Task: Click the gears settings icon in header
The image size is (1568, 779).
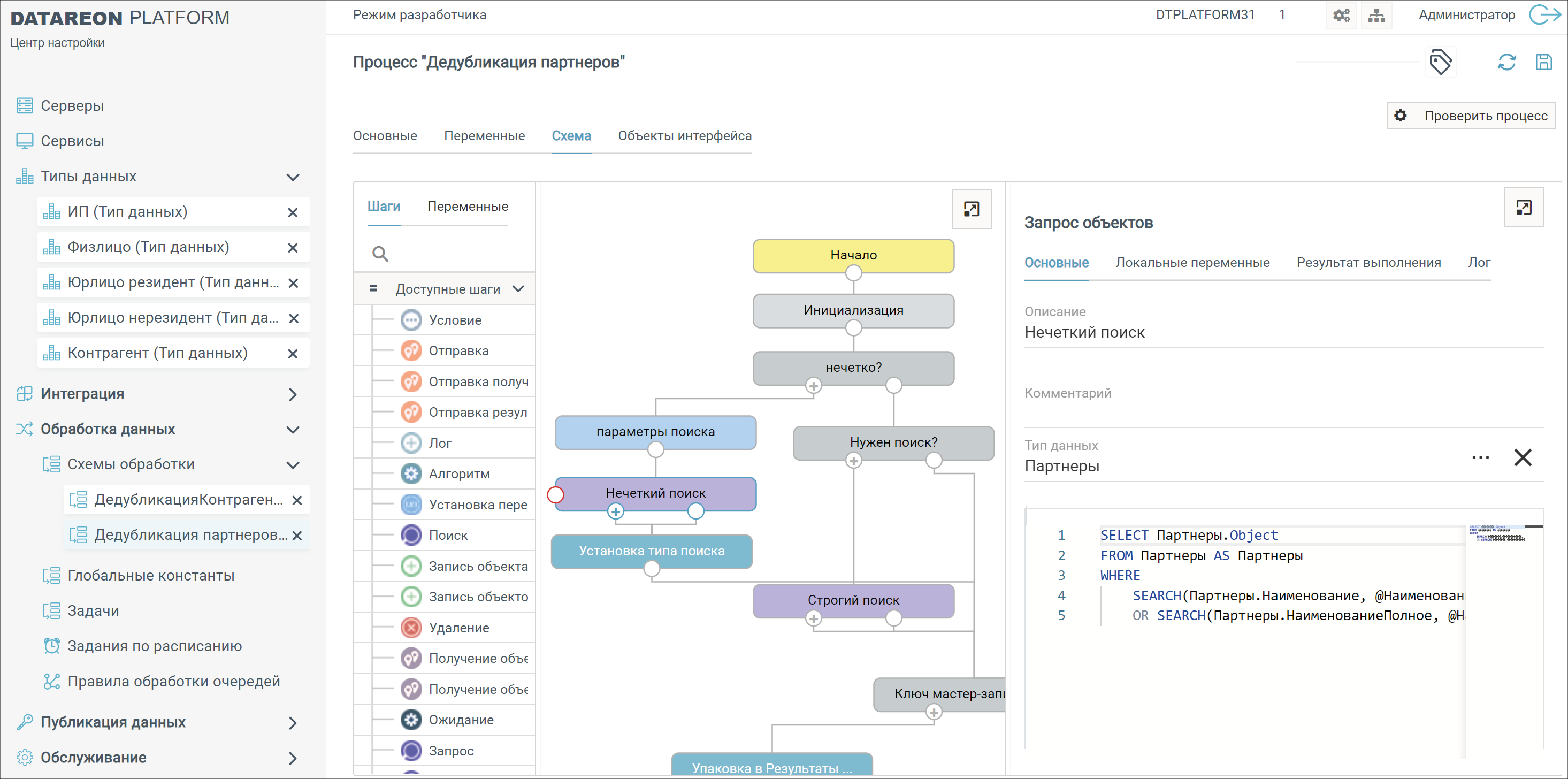Action: pos(1341,15)
